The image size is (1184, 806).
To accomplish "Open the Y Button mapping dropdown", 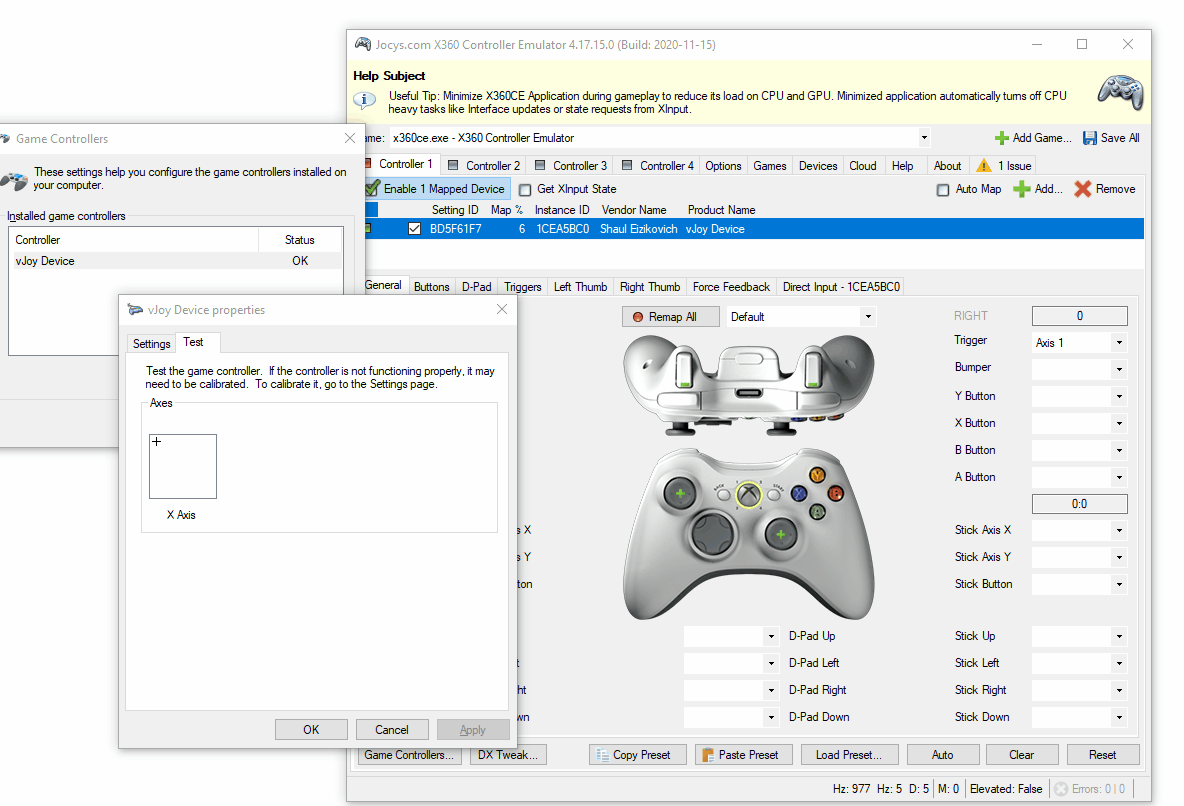I will click(1119, 397).
